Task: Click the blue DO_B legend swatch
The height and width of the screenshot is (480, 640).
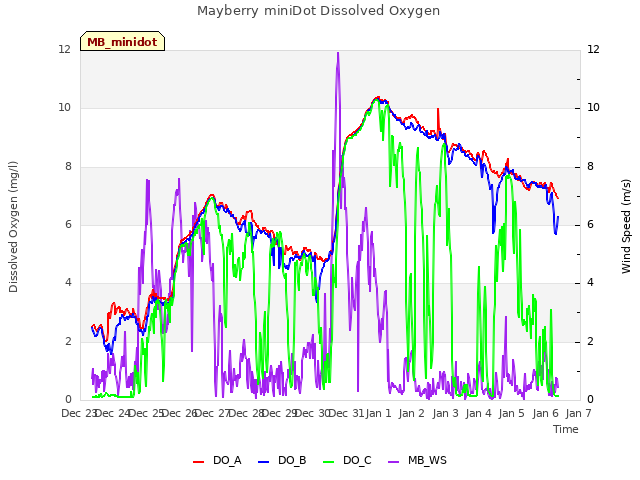Action: tap(264, 461)
